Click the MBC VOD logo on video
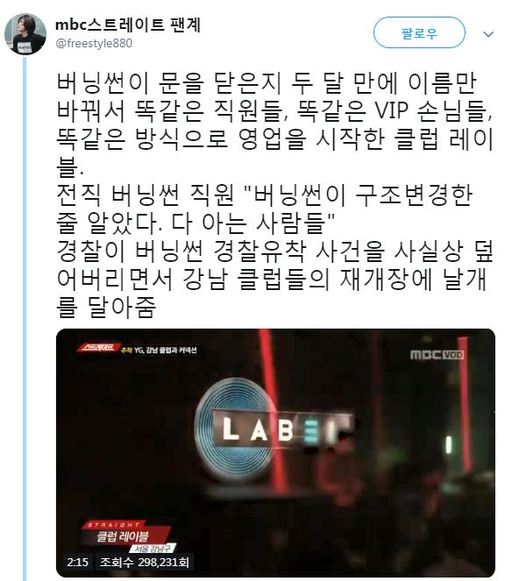This screenshot has width=512, height=581. click(437, 355)
